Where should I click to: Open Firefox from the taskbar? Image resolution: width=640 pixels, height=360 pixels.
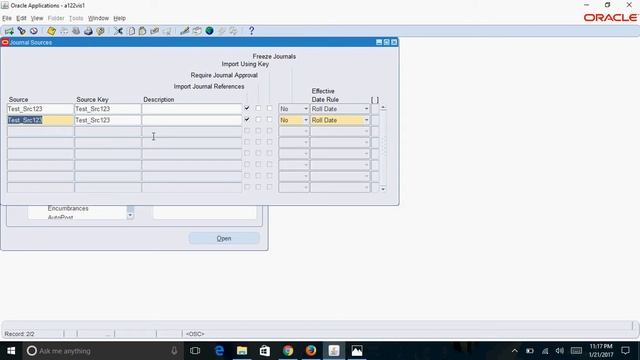[311, 351]
